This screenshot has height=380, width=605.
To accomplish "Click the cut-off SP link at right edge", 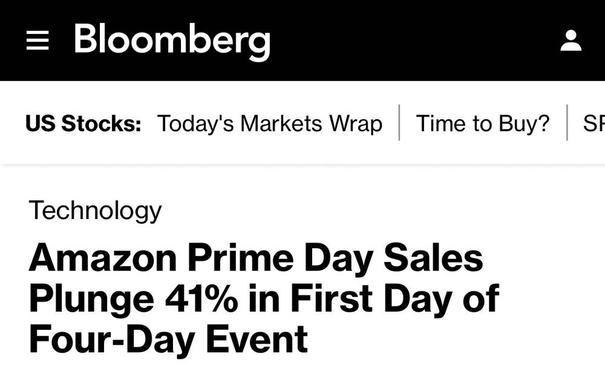I will pyautogui.click(x=594, y=123).
